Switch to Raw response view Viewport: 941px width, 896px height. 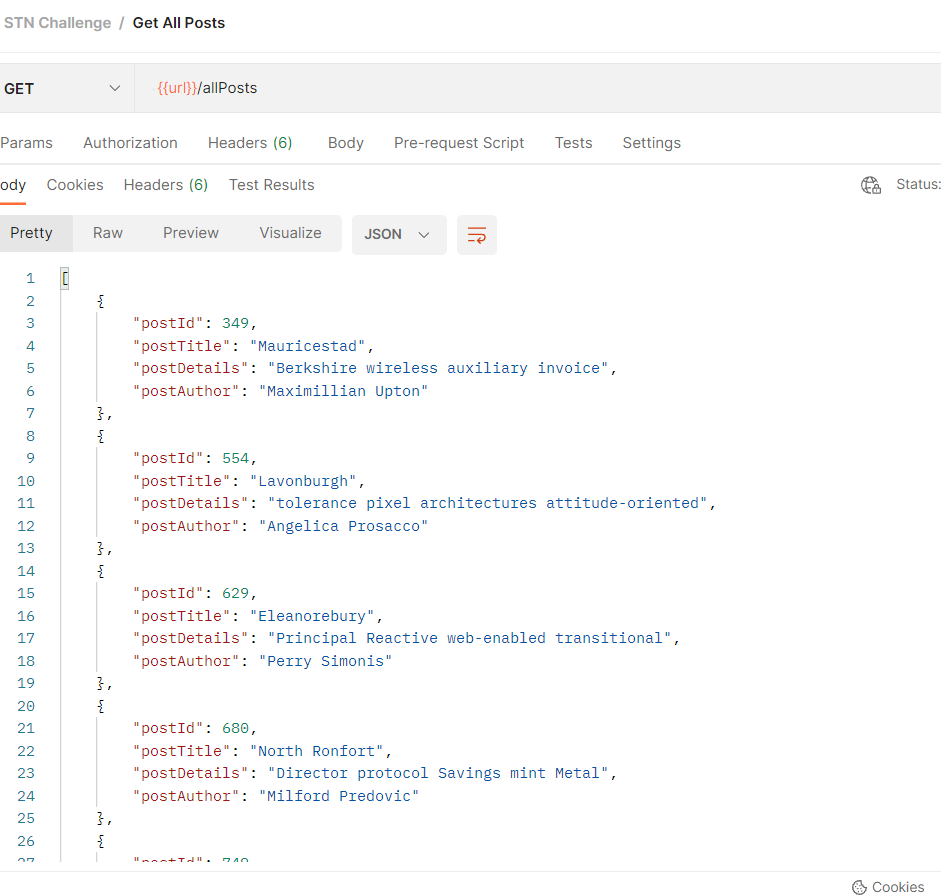(x=107, y=233)
